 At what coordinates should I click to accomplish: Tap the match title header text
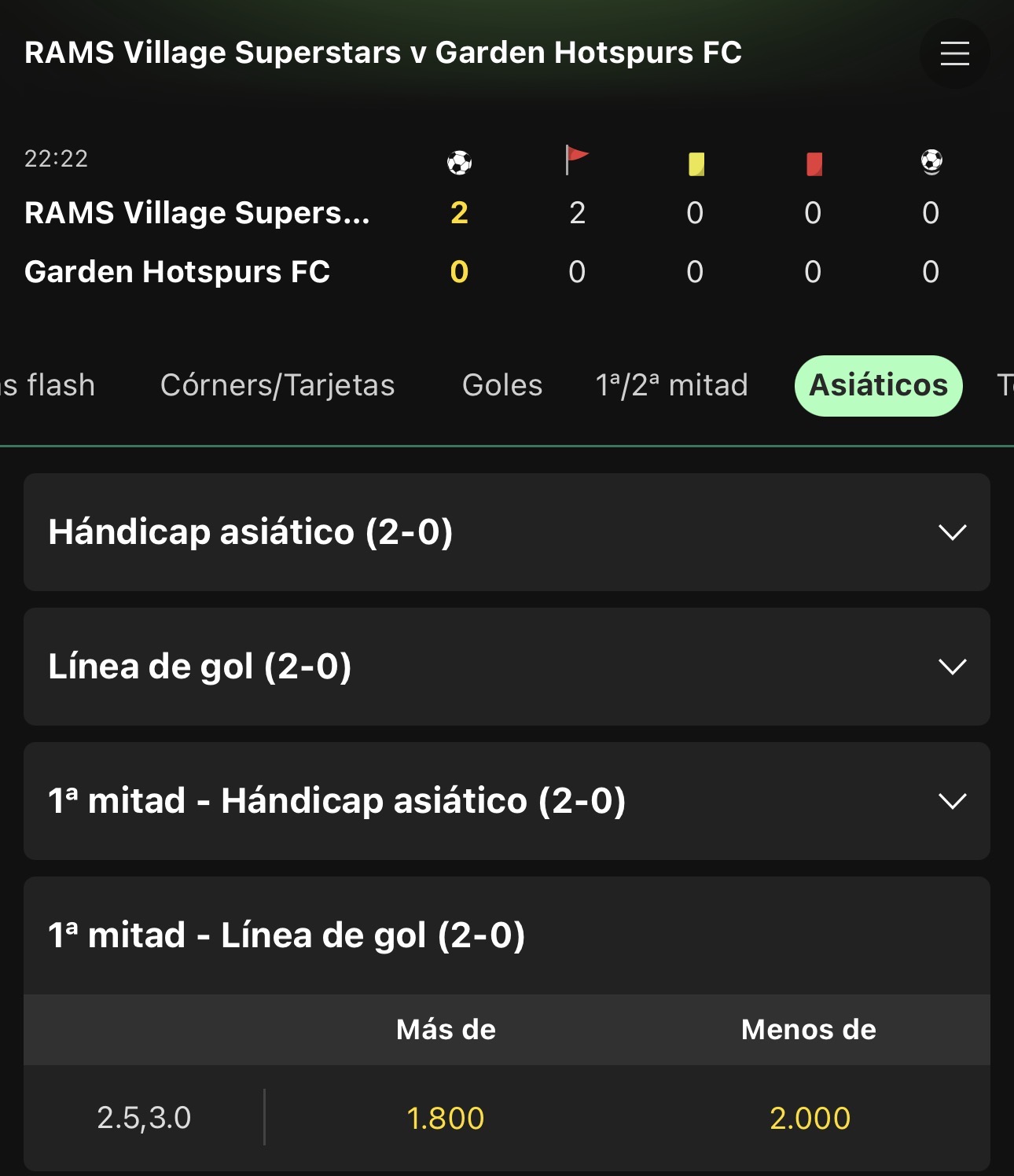click(383, 53)
